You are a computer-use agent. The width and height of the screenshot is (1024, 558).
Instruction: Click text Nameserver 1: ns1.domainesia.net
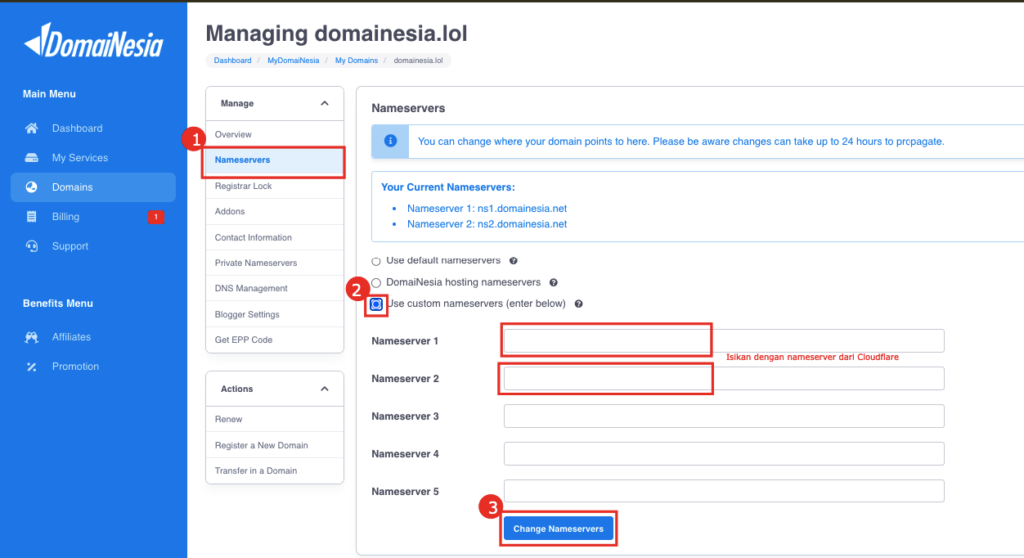pos(487,208)
